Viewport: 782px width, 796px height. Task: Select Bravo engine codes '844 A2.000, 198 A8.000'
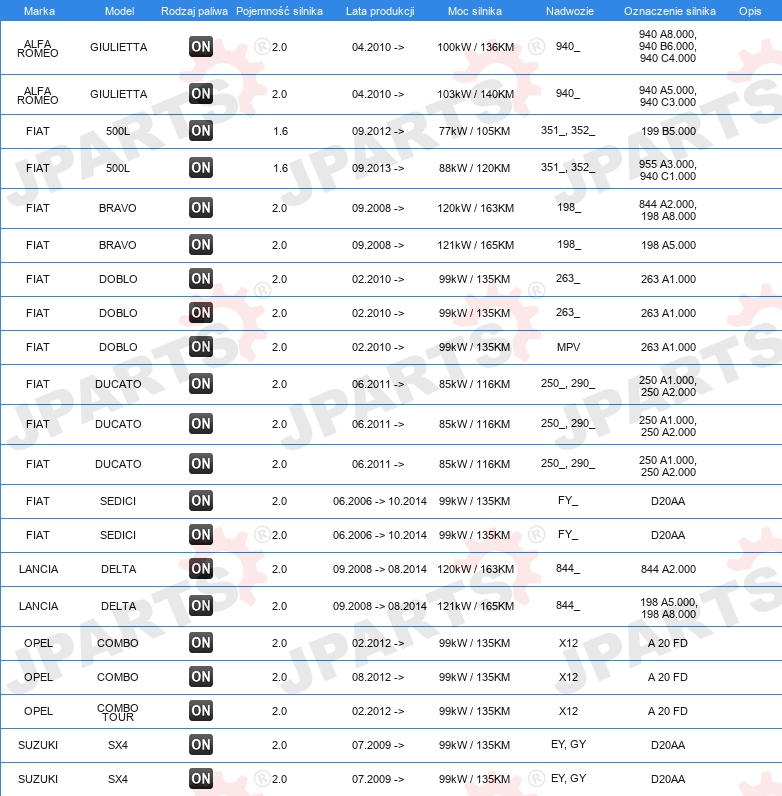(x=668, y=210)
